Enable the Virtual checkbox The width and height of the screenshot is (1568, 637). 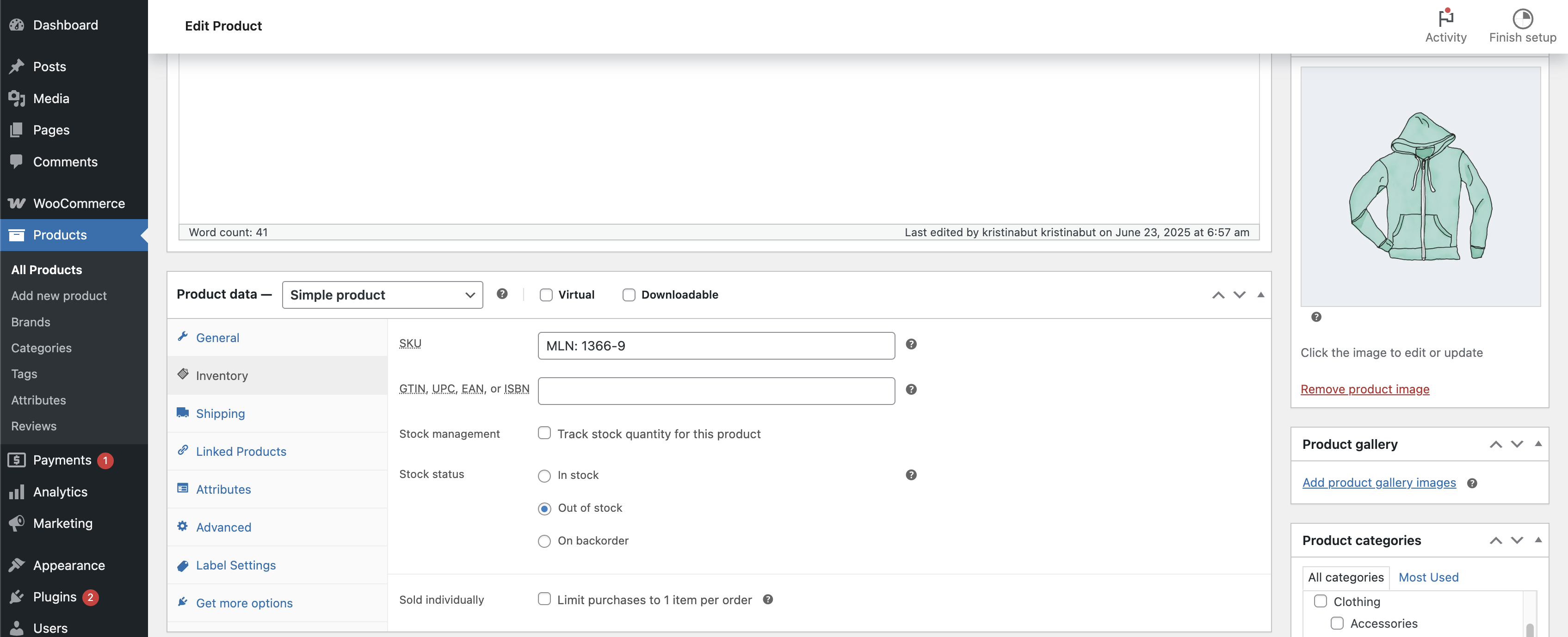tap(546, 295)
